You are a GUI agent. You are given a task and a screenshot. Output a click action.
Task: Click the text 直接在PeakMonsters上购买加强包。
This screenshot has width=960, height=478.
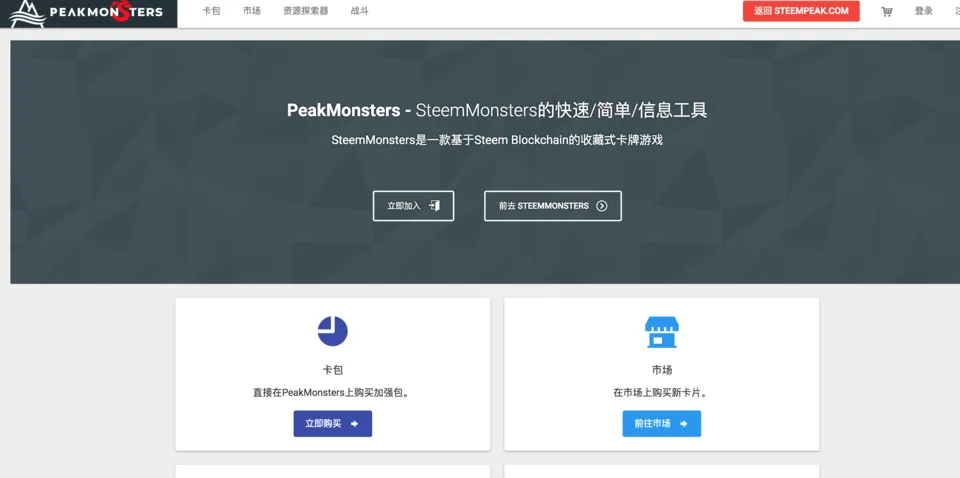(x=332, y=392)
